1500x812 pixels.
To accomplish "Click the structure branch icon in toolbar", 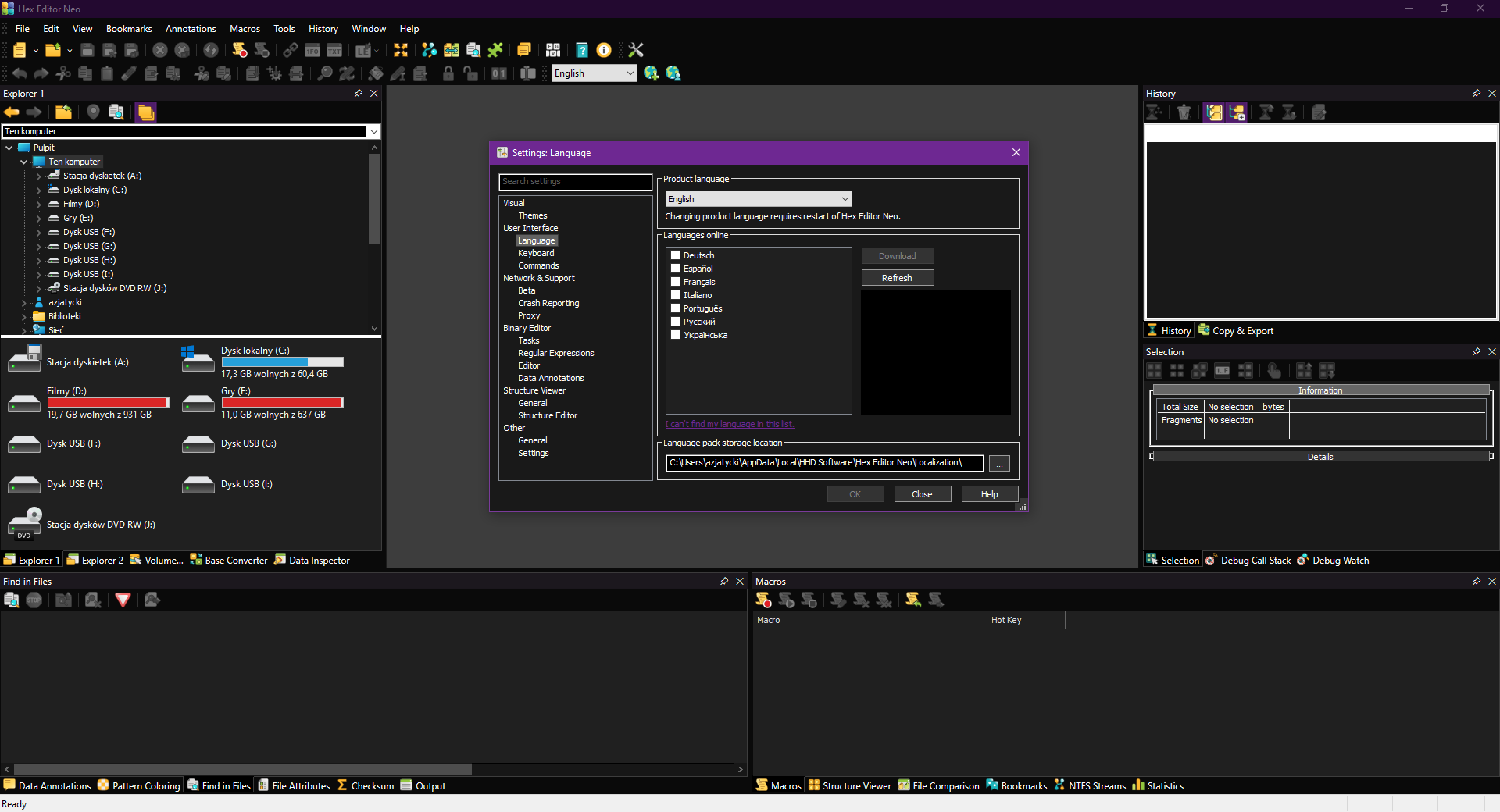I will [429, 50].
